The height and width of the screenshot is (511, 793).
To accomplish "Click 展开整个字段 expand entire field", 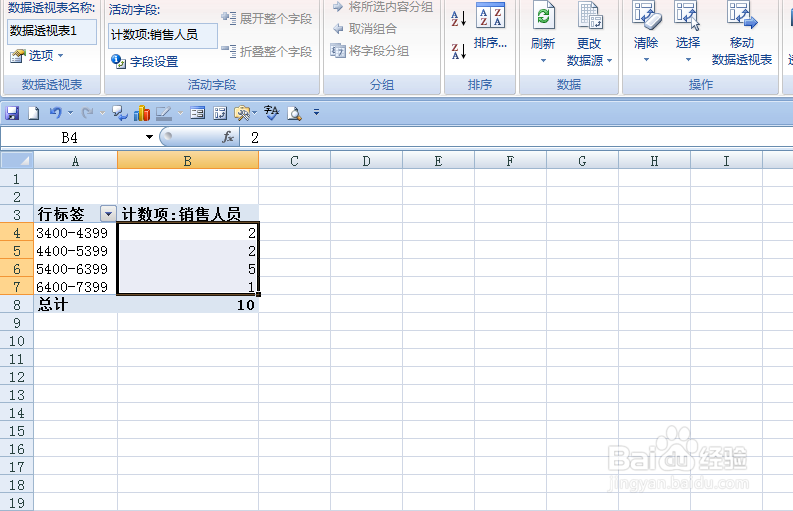I will click(x=267, y=19).
